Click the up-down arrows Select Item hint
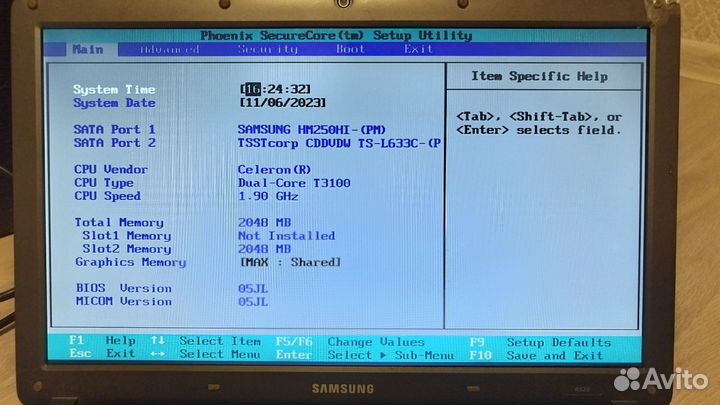This screenshot has width=720, height=405. [x=206, y=341]
